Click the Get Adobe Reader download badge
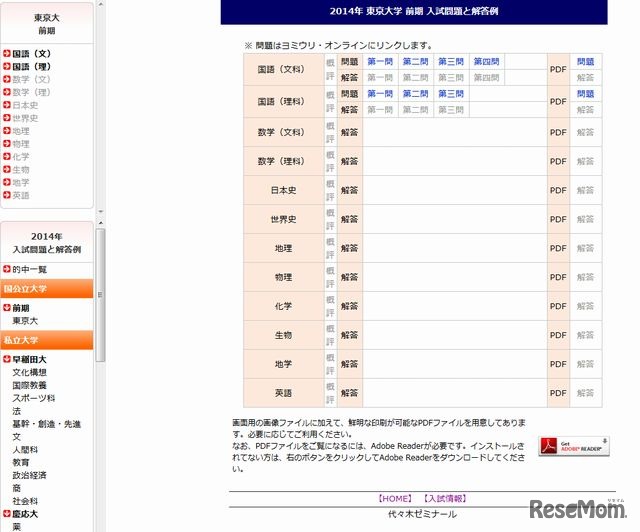Image resolution: width=640 pixels, height=532 pixels. click(573, 446)
